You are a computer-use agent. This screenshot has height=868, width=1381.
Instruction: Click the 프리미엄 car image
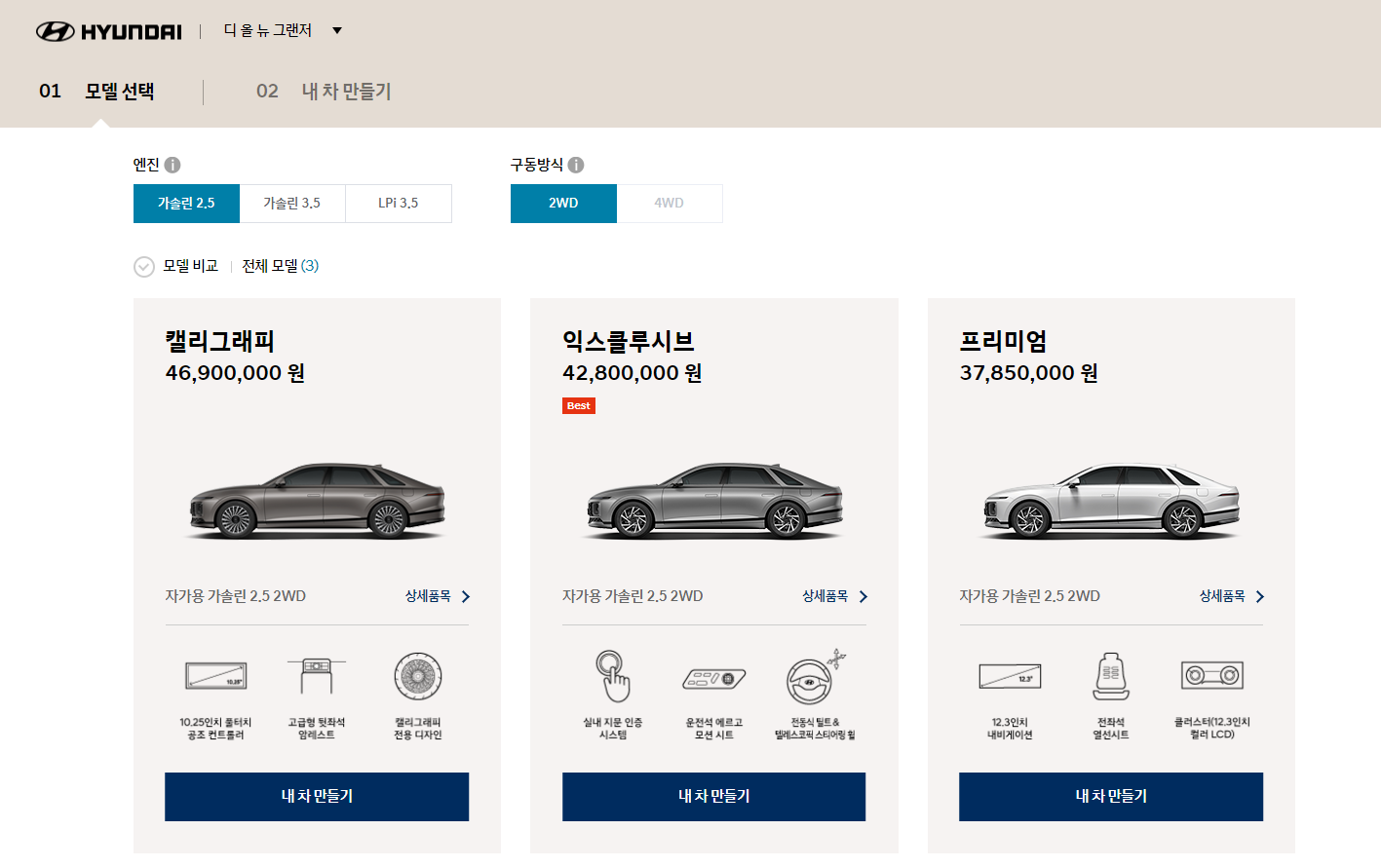pos(1111,500)
